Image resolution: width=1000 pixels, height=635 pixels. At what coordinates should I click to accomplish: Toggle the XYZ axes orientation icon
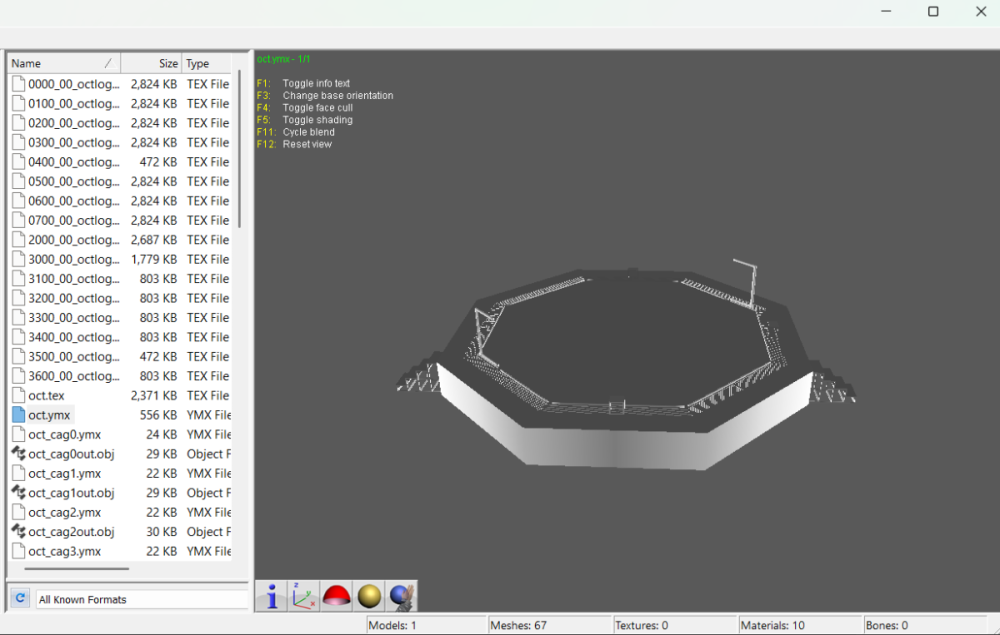(304, 596)
